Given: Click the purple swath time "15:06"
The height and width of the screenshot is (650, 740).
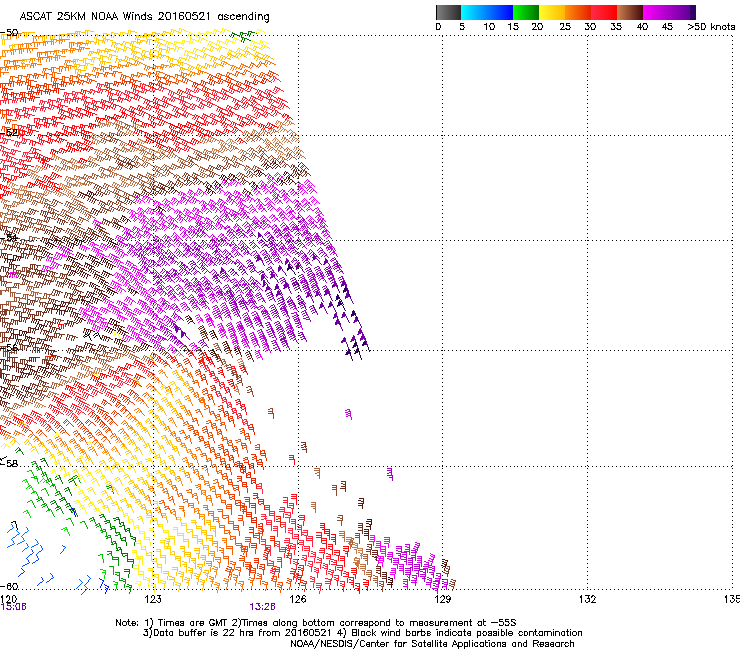Looking at the screenshot, I should (13, 607).
